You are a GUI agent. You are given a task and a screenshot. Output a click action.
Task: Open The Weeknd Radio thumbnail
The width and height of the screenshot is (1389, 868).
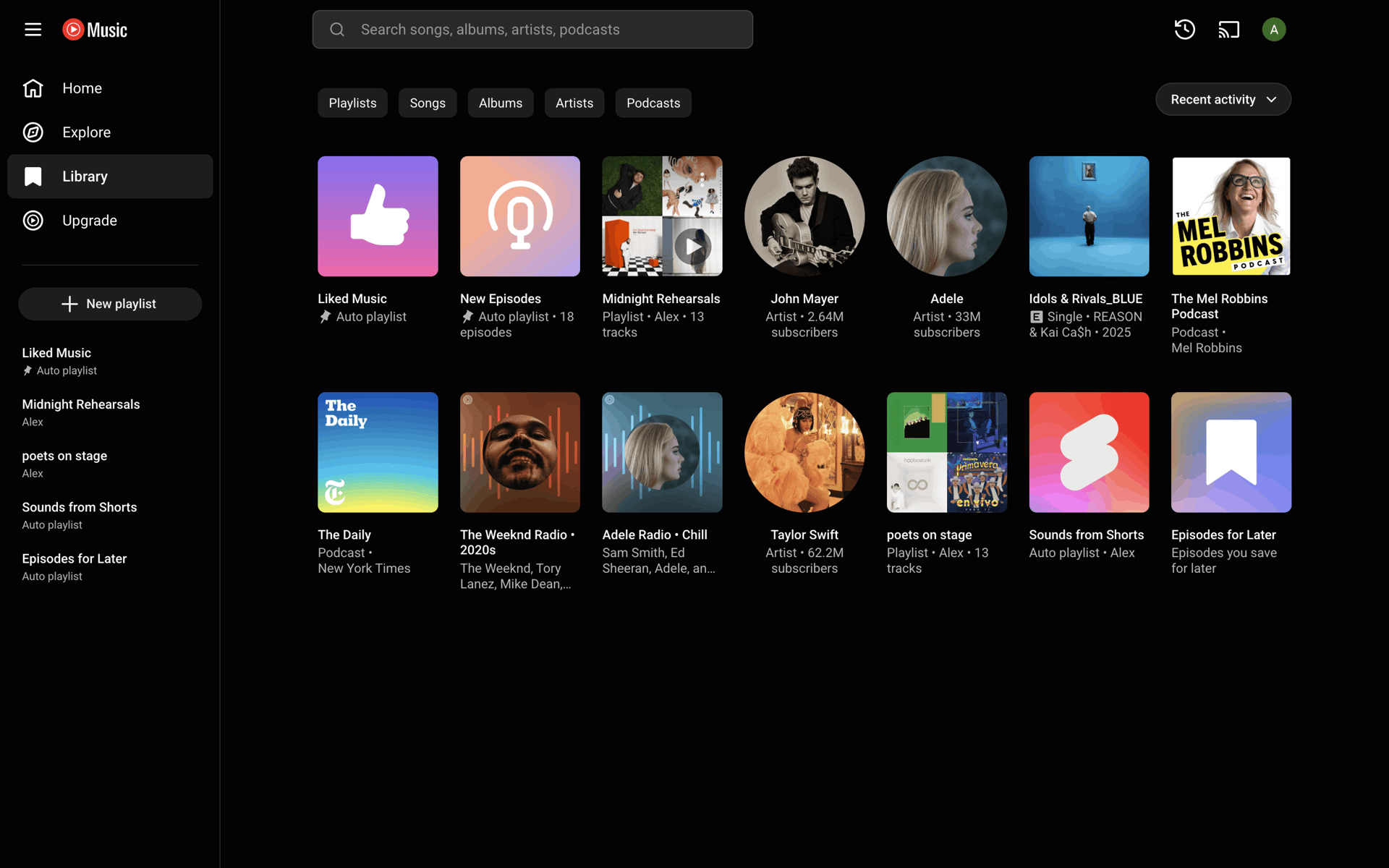click(x=520, y=452)
